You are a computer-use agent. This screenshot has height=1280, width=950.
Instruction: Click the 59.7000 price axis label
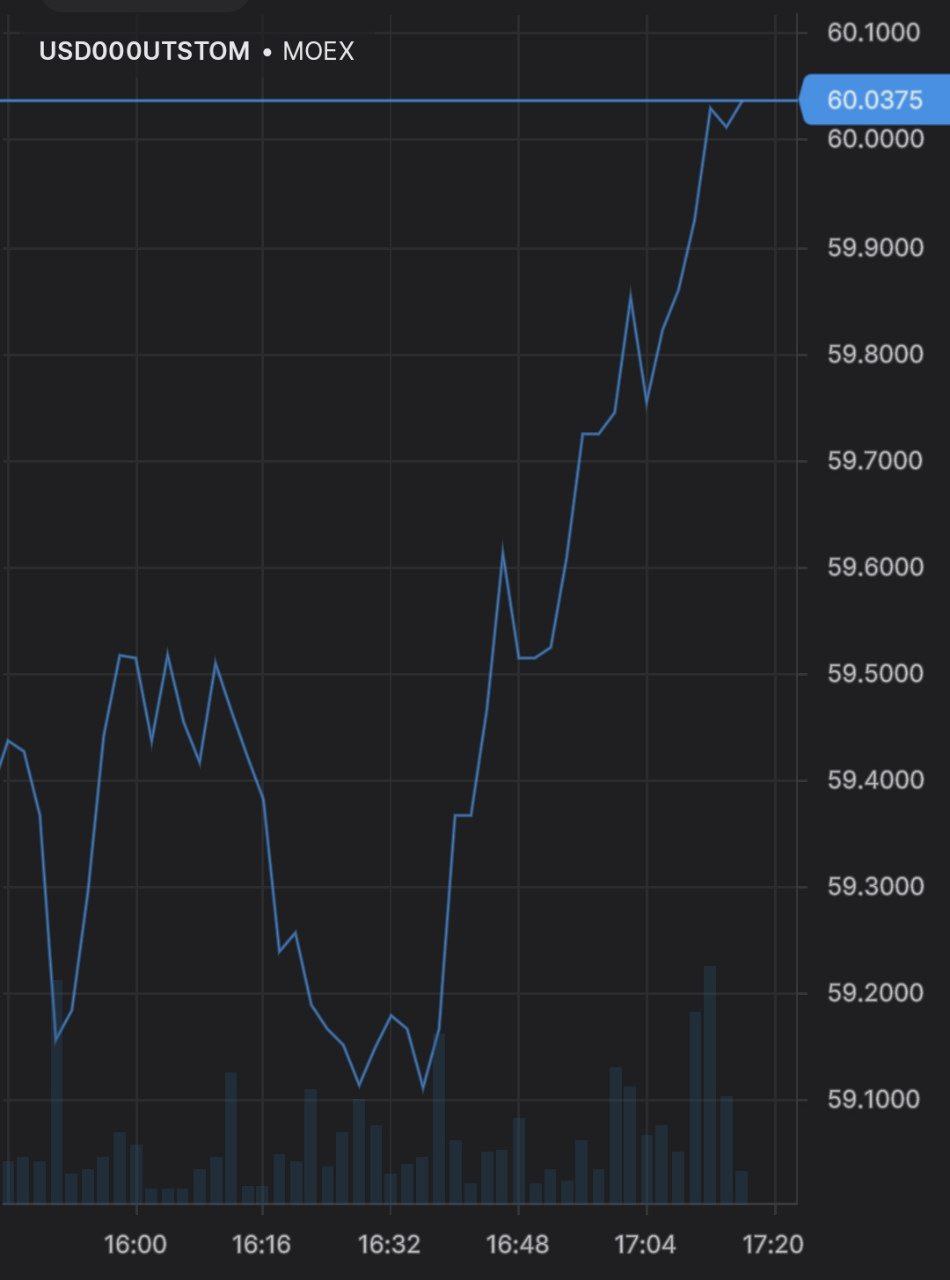pos(874,461)
